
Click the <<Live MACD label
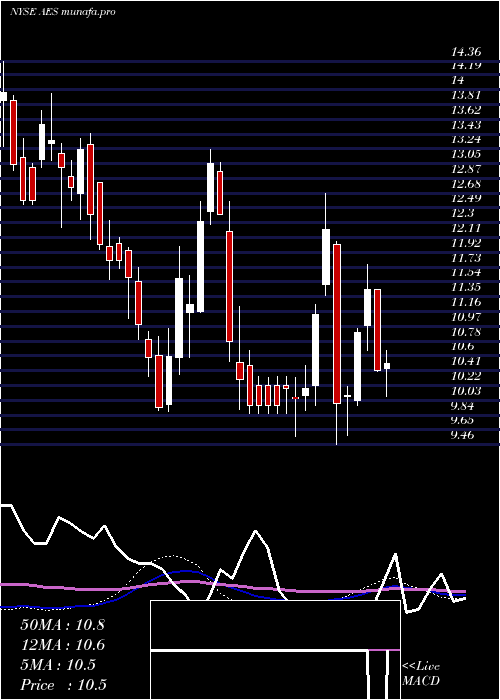click(x=421, y=674)
